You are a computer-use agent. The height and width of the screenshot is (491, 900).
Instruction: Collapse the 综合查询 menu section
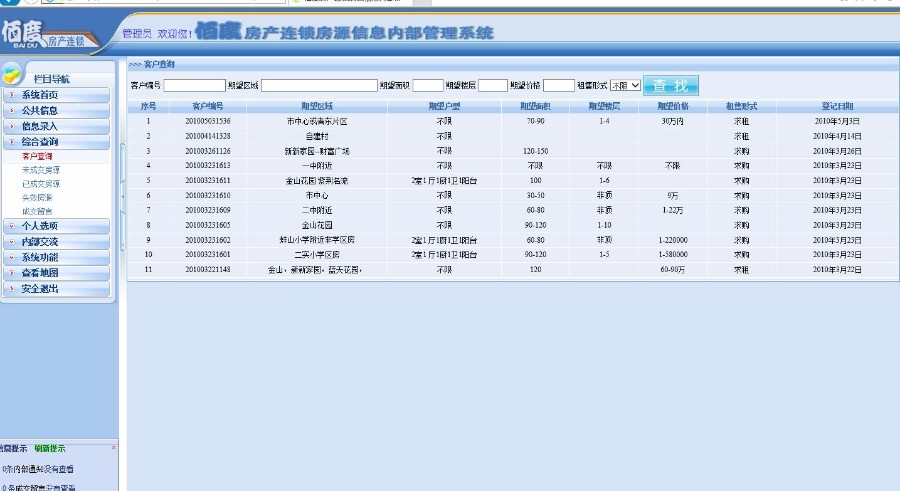click(56, 141)
